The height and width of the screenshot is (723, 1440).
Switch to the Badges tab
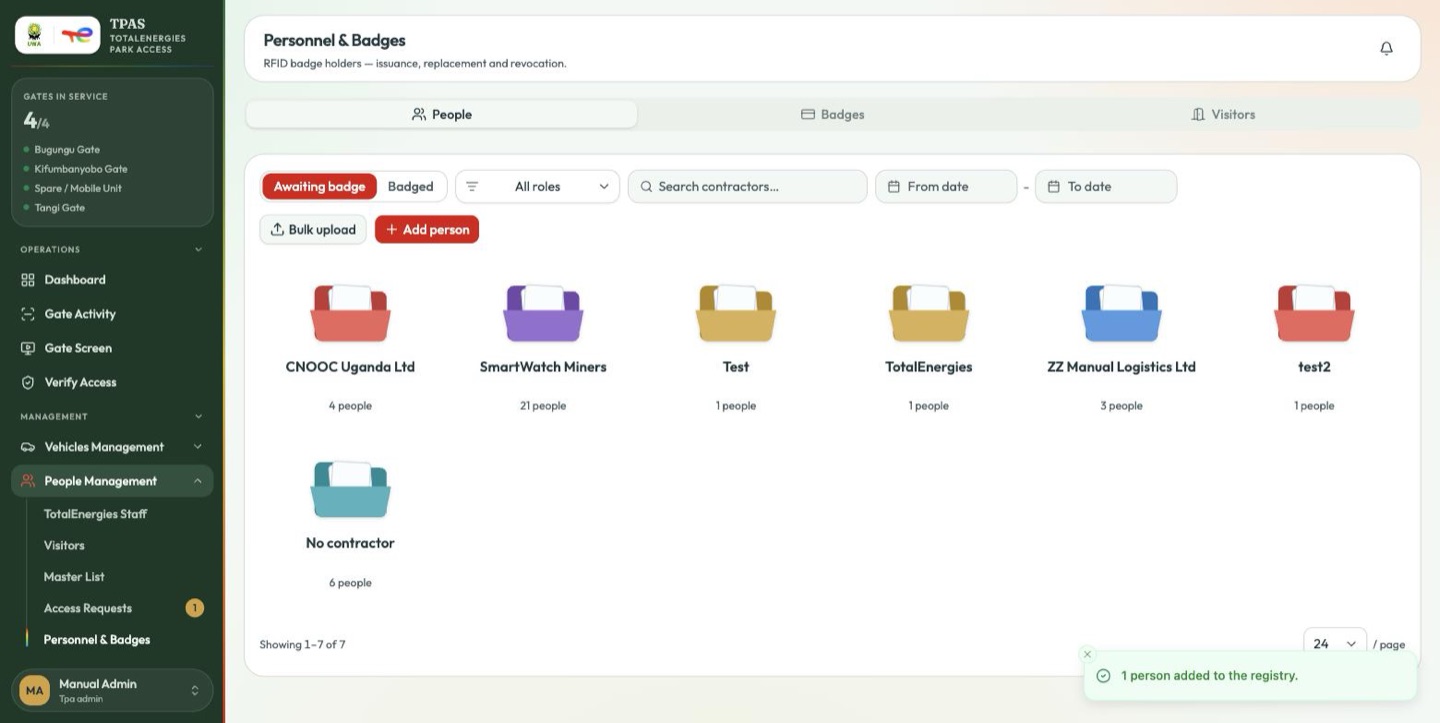pyautogui.click(x=833, y=114)
